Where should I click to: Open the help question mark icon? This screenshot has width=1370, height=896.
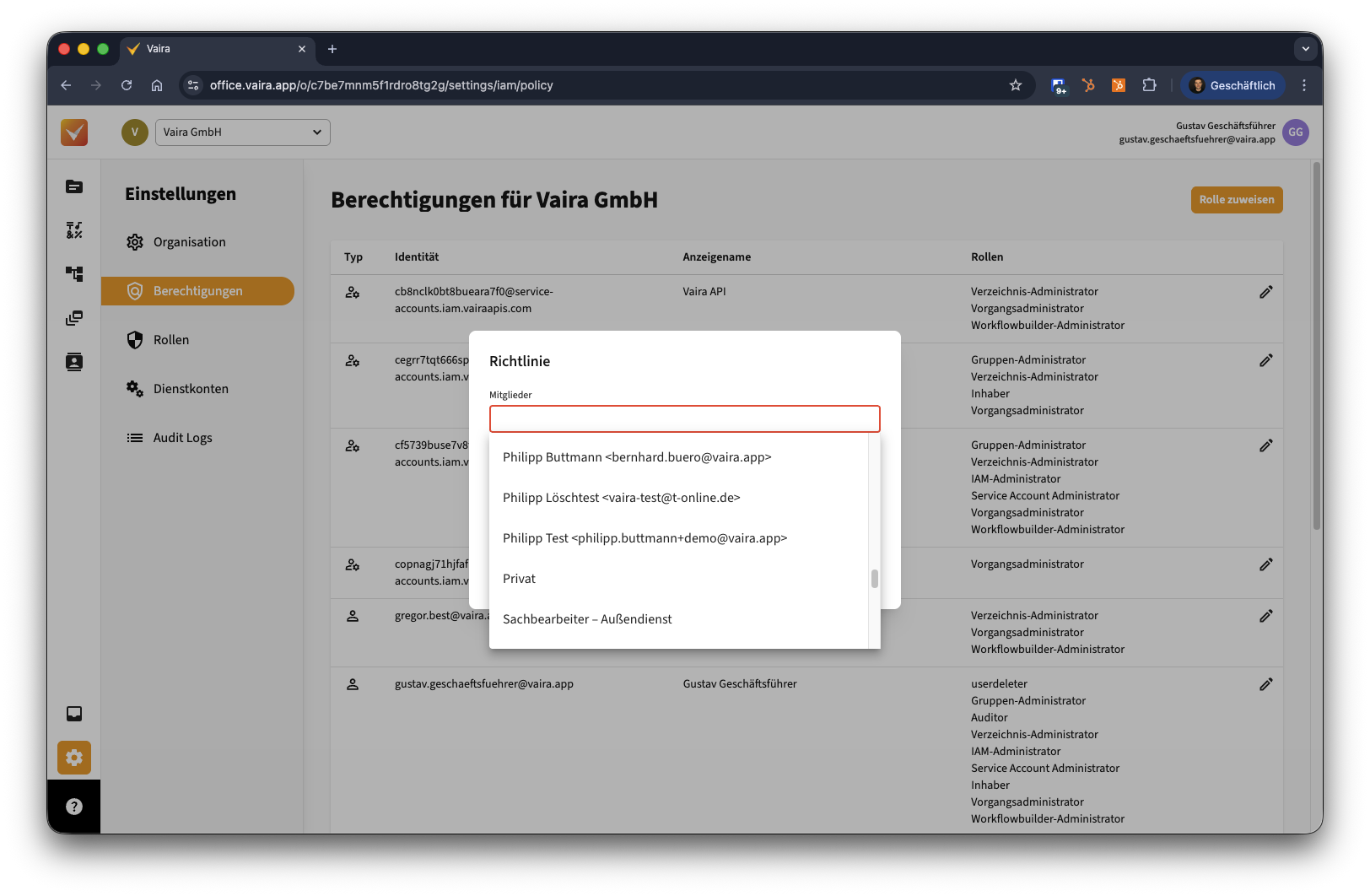[74, 807]
